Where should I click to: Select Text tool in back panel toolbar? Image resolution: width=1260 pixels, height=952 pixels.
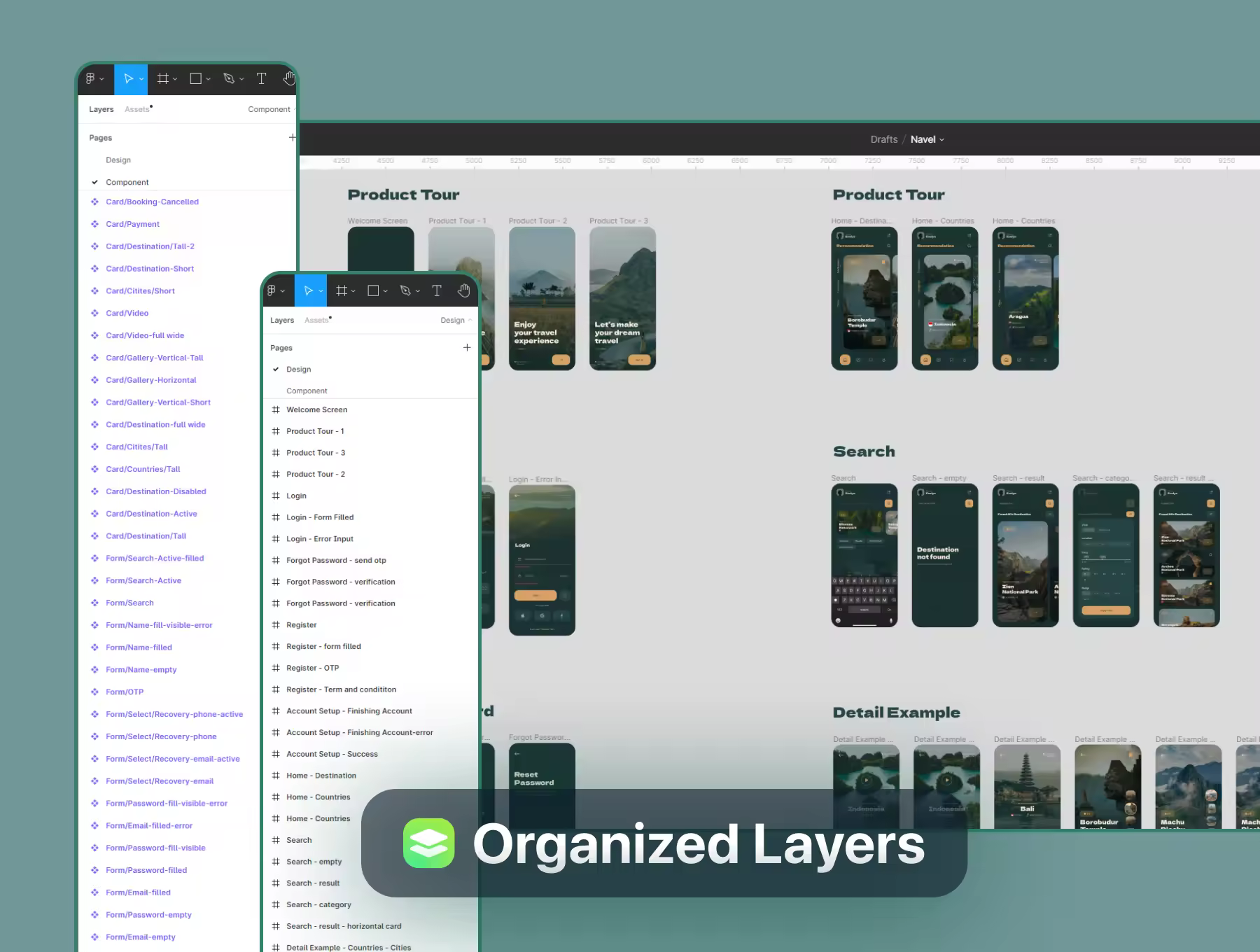[261, 79]
